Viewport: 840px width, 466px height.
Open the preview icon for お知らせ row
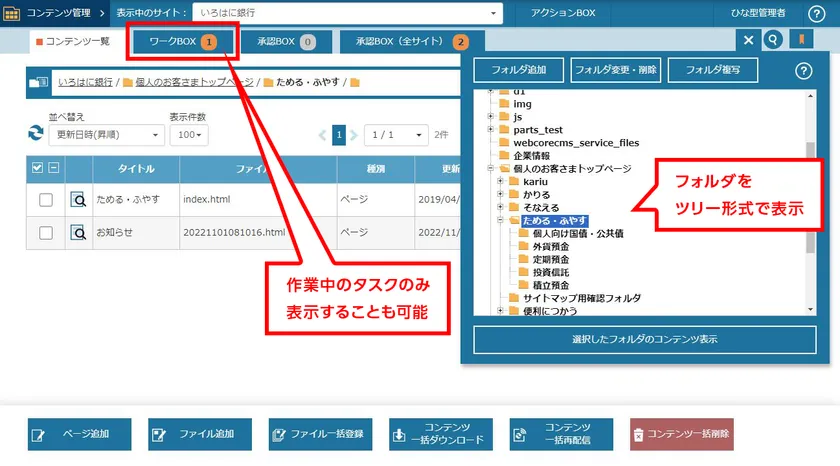78,233
